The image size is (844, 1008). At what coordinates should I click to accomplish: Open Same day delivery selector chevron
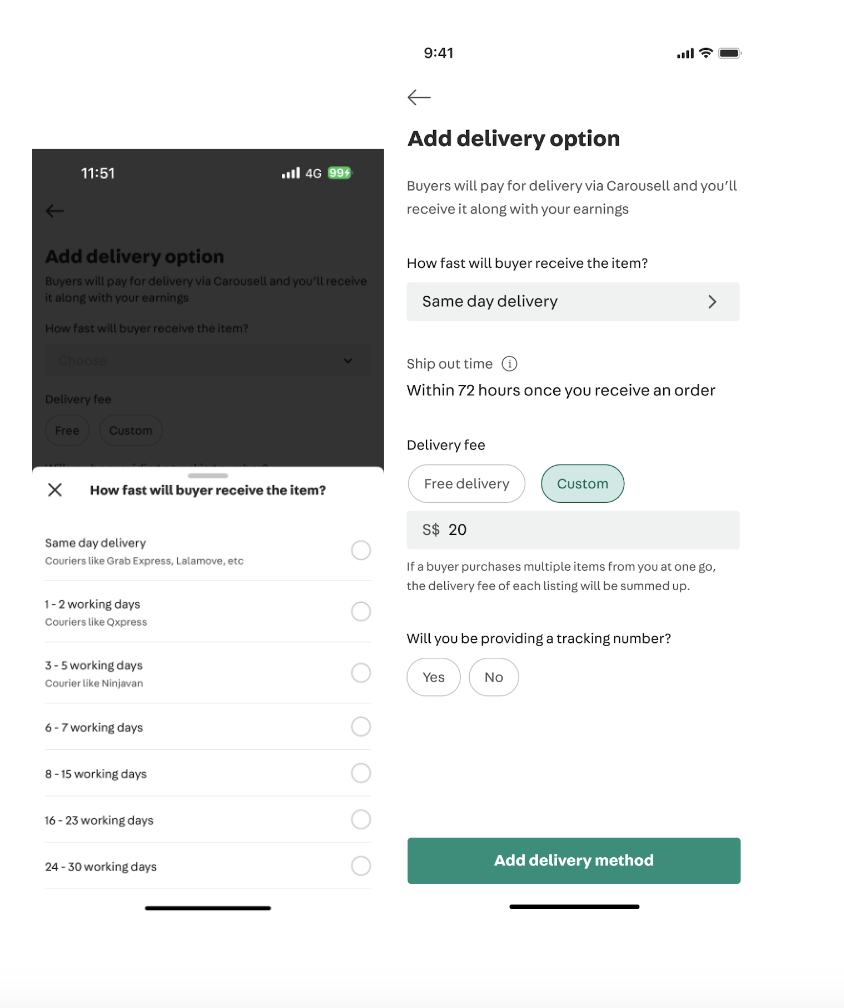pos(712,302)
